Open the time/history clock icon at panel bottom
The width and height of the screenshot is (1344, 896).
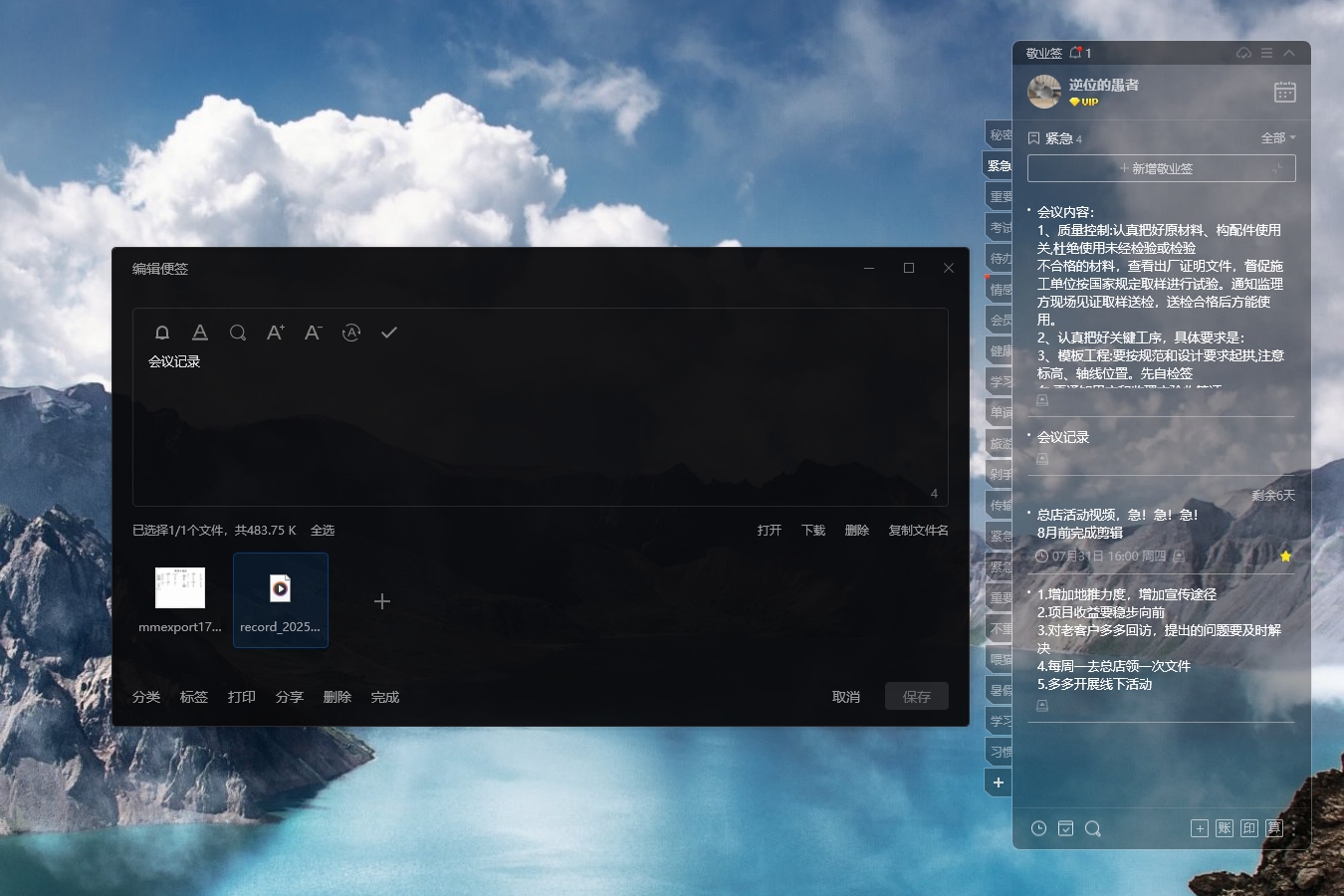click(x=1038, y=828)
